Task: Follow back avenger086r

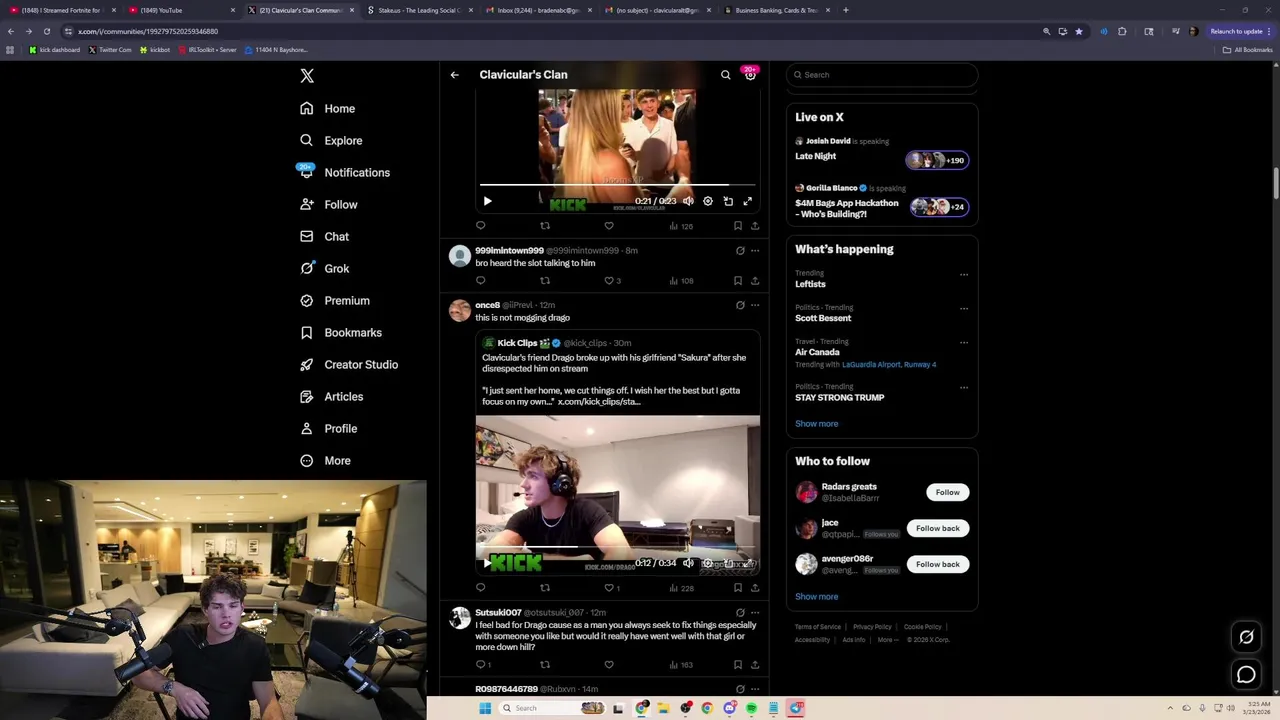Action: [x=937, y=564]
